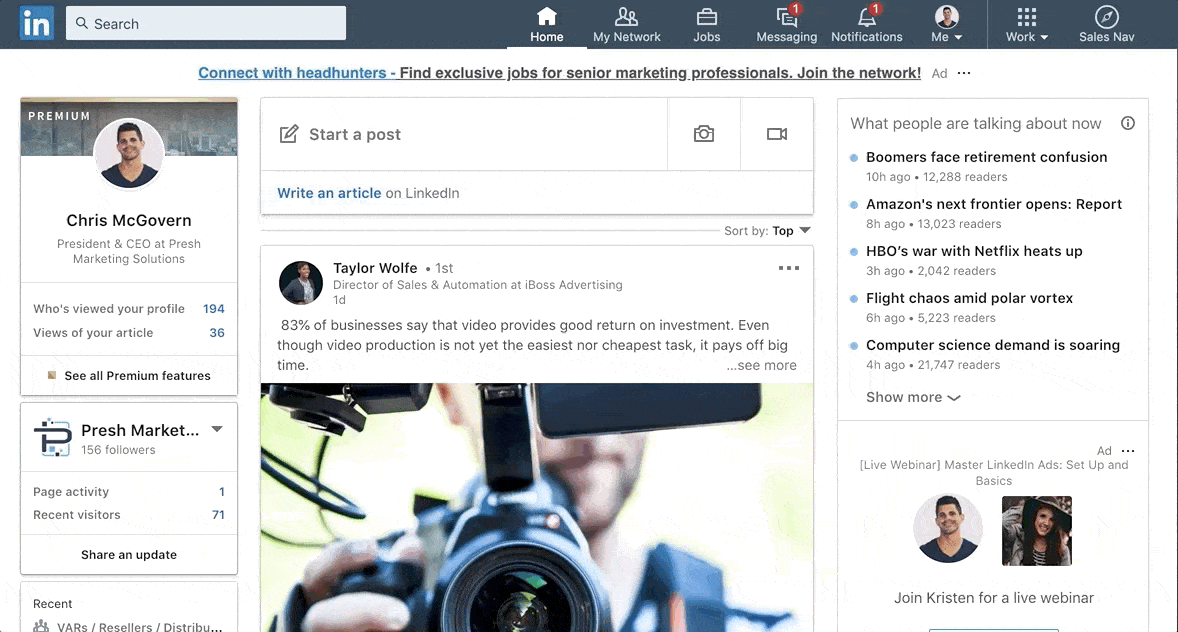The image size is (1178, 632).
Task: Read HBO's war with Netflix story
Action: pos(974,251)
